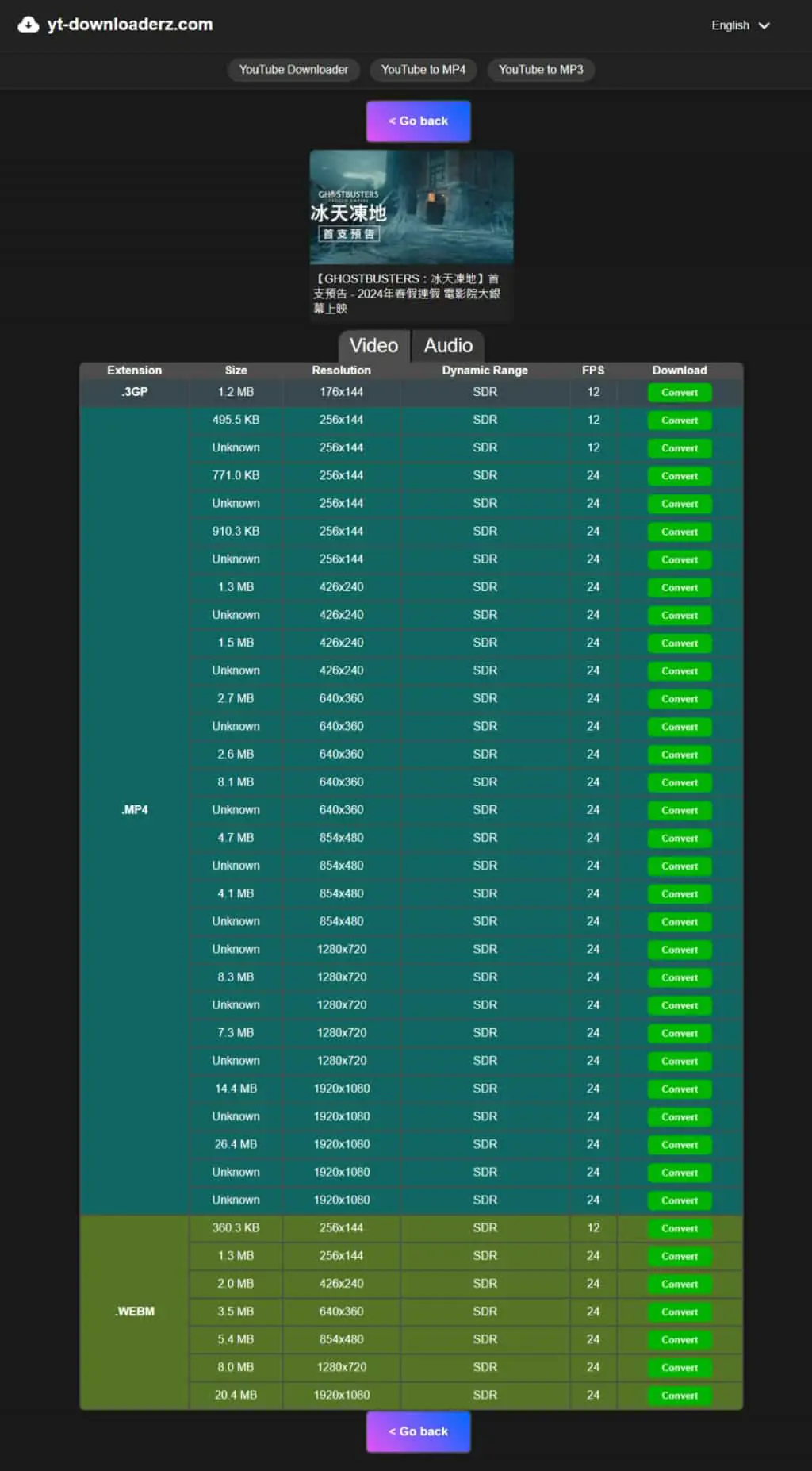
Task: Click the Resolution column header
Action: tap(341, 371)
